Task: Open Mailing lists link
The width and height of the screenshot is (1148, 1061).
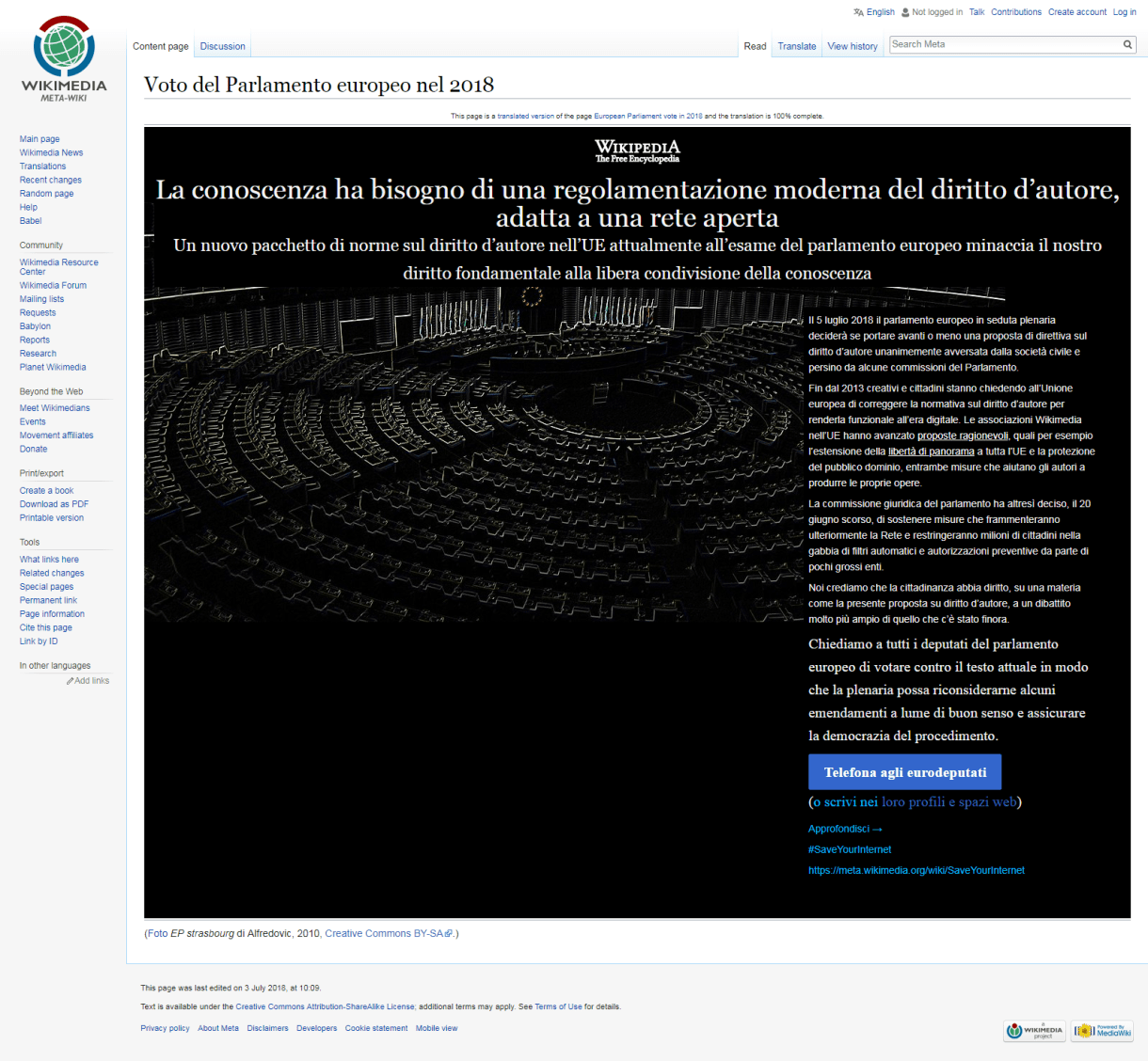Action: [x=41, y=299]
